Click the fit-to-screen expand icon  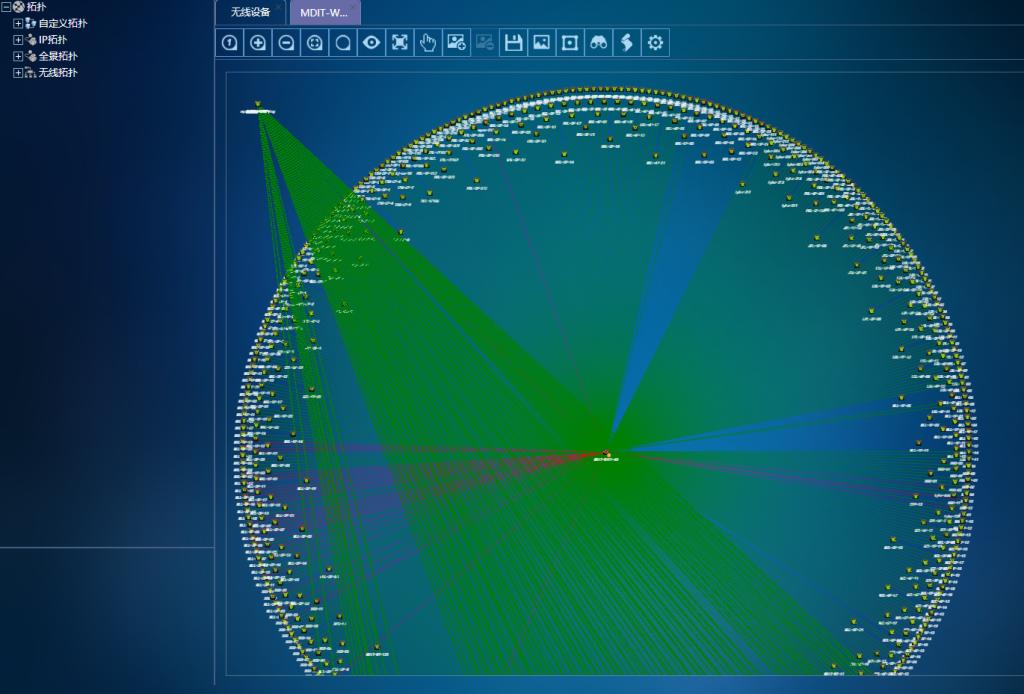click(400, 43)
